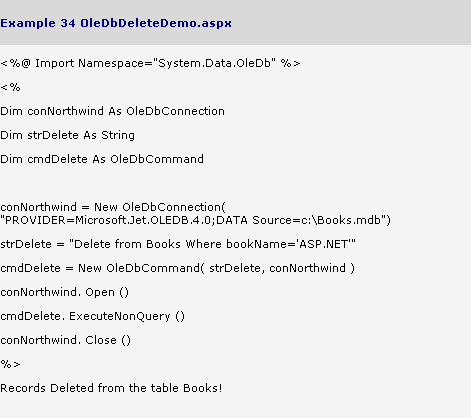Click the closing %> script tag

pos(10,364)
